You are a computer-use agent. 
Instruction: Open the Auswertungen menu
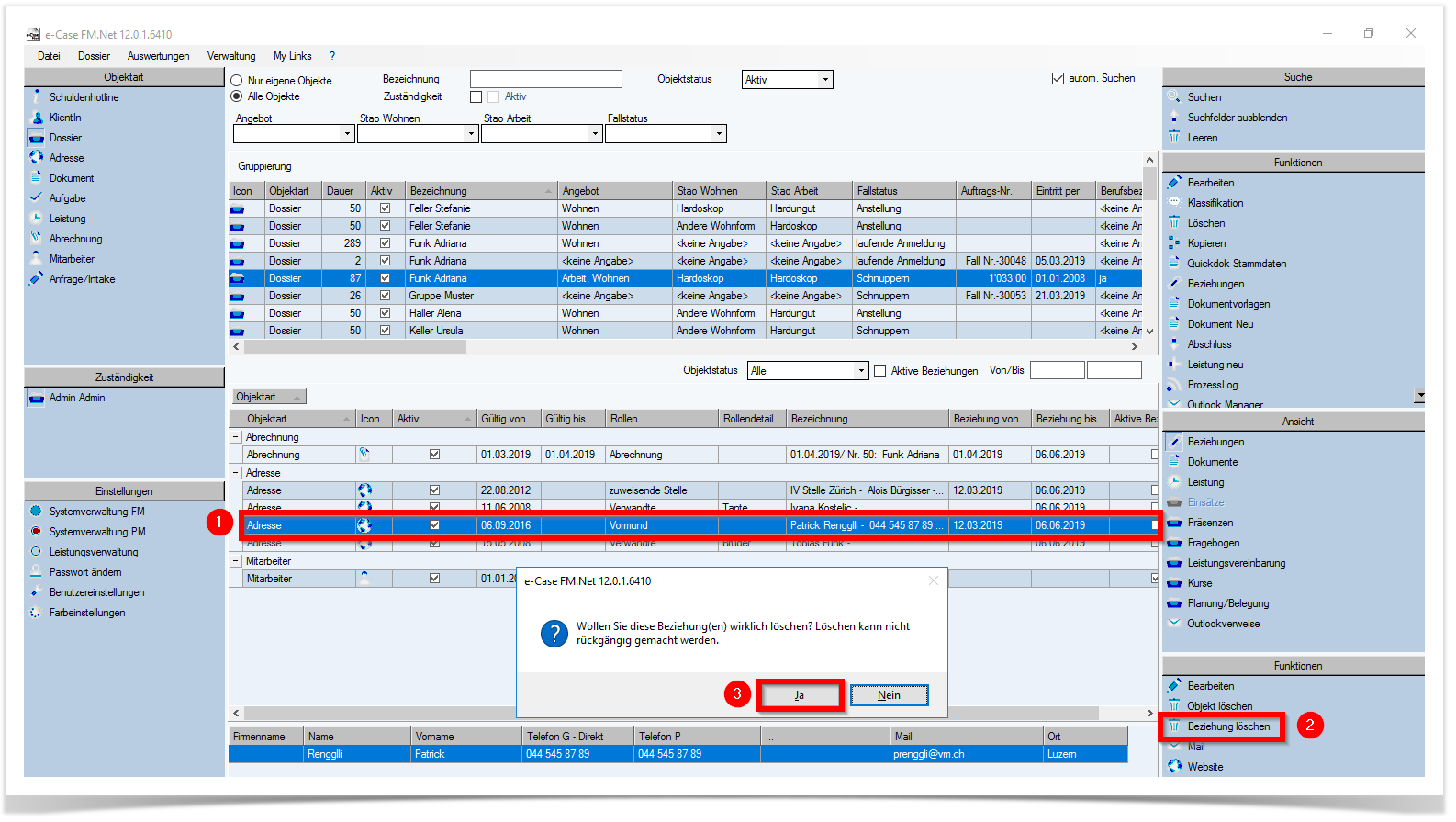159,56
